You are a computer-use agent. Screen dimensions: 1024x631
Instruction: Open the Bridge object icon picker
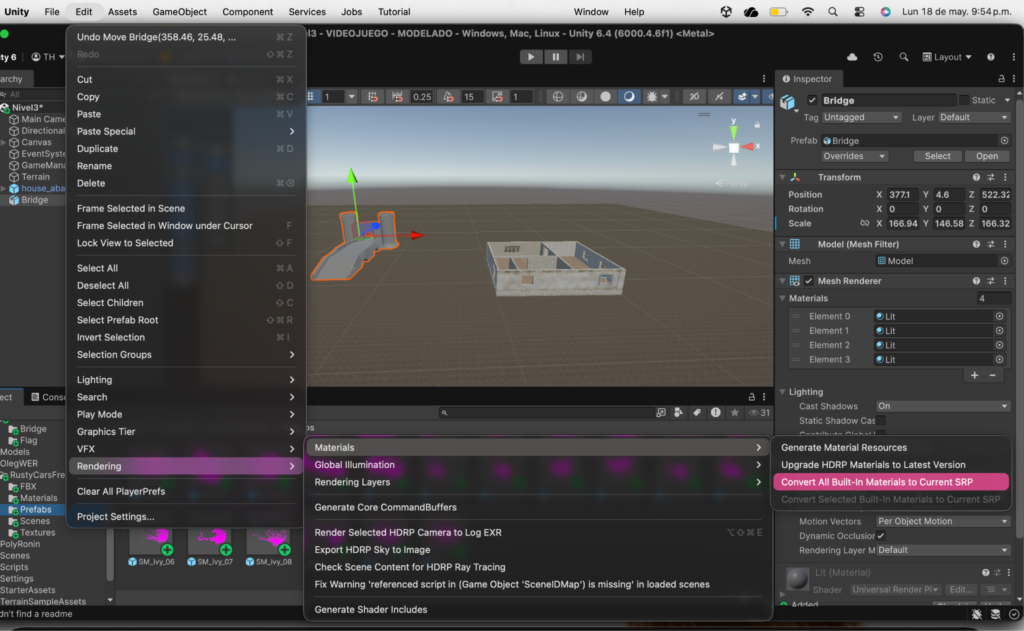tap(788, 103)
